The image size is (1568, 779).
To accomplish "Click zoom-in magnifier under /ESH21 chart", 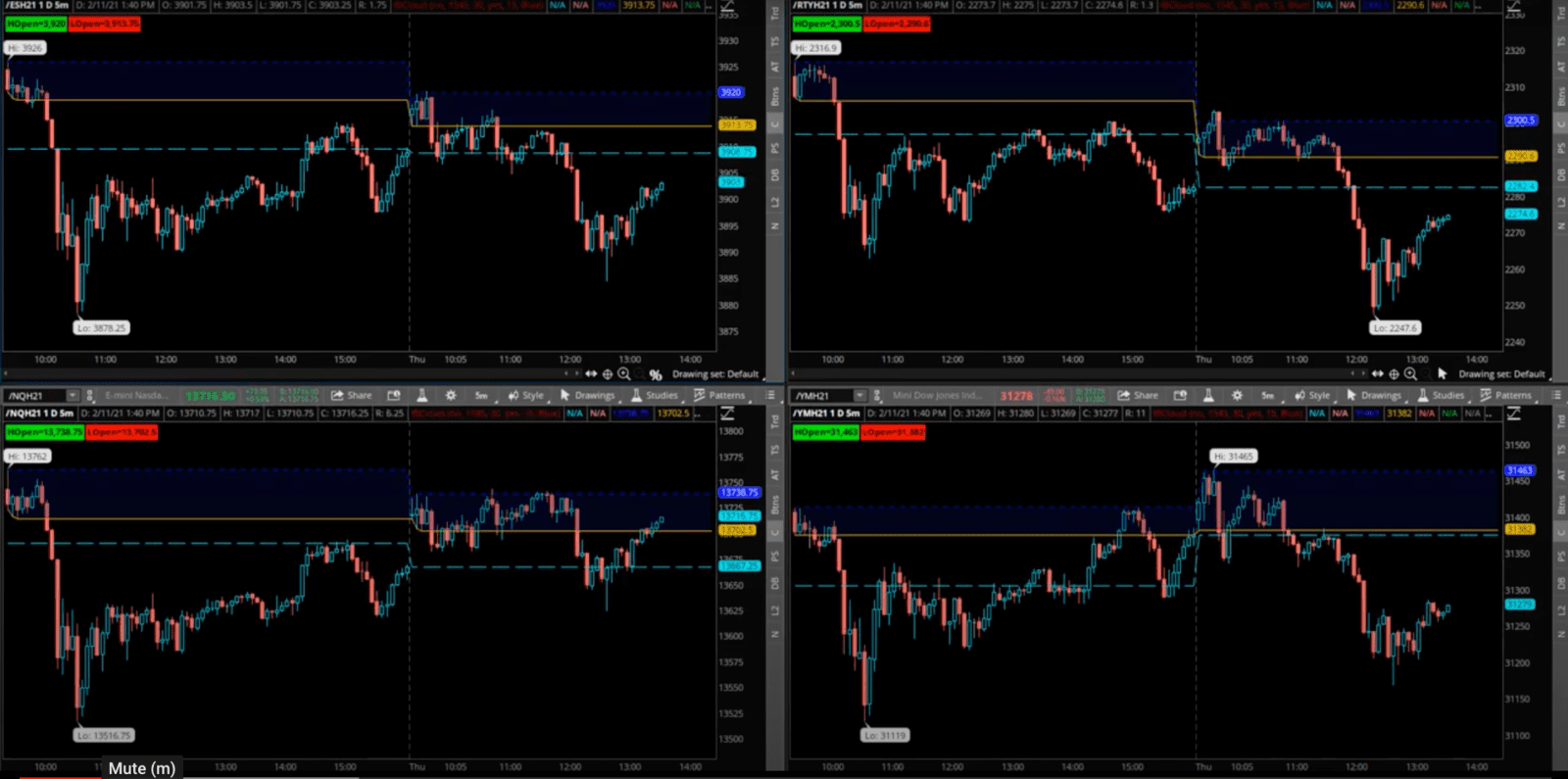I will point(624,374).
